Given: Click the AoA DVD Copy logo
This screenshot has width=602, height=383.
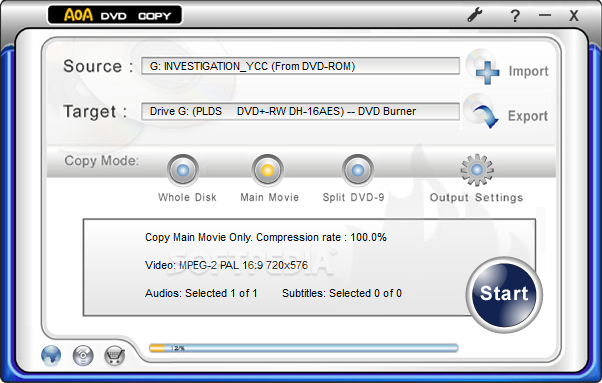Looking at the screenshot, I should tap(115, 15).
